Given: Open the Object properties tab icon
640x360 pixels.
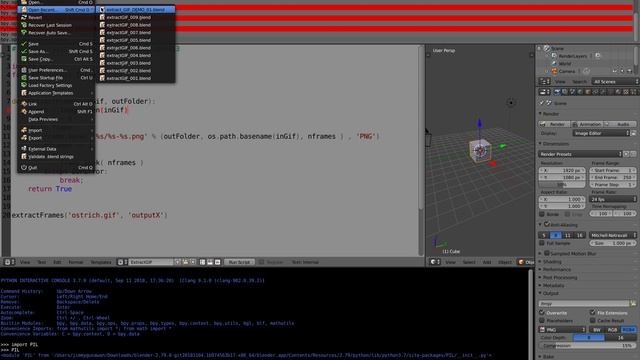Looking at the screenshot, I should click(588, 92).
